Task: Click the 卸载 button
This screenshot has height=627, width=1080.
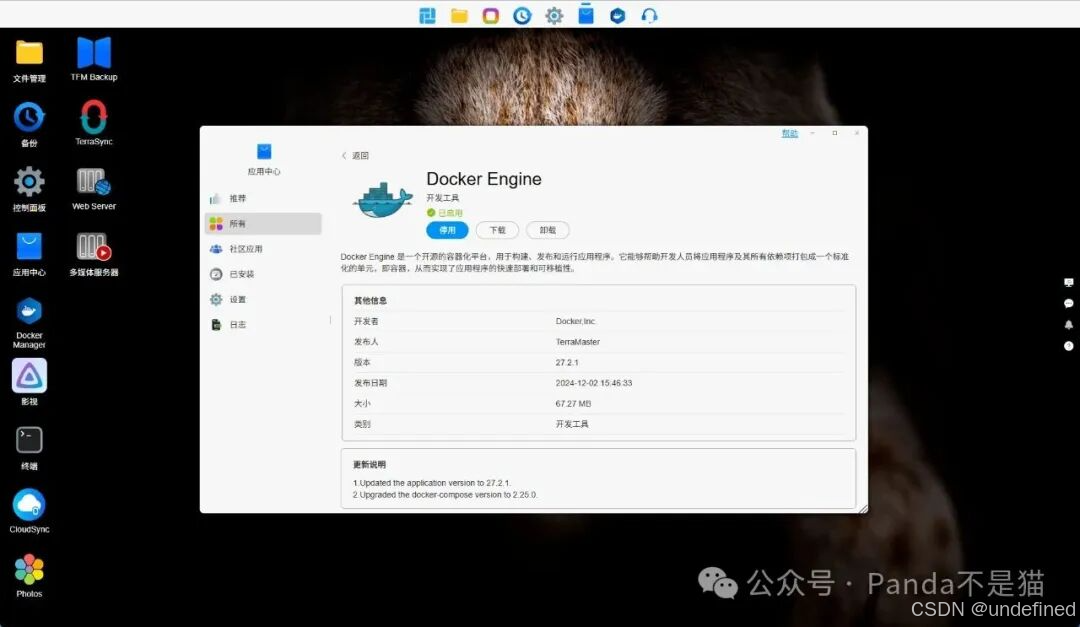Action: (548, 230)
